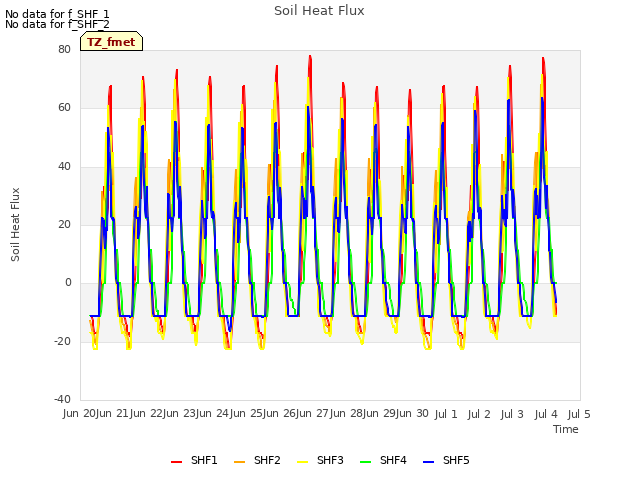Toggle the SHF1 legend label
The width and height of the screenshot is (640, 480).
pos(204,460)
